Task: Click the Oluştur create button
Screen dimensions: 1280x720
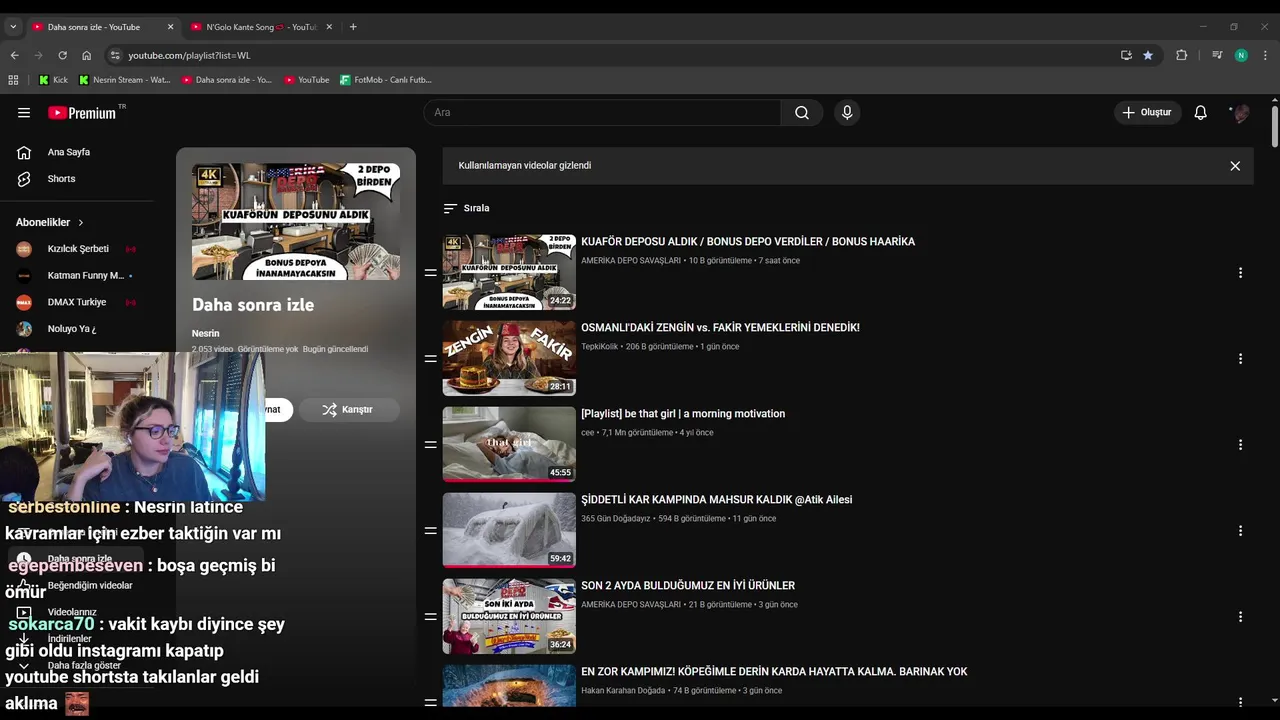Action: pyautogui.click(x=1148, y=113)
